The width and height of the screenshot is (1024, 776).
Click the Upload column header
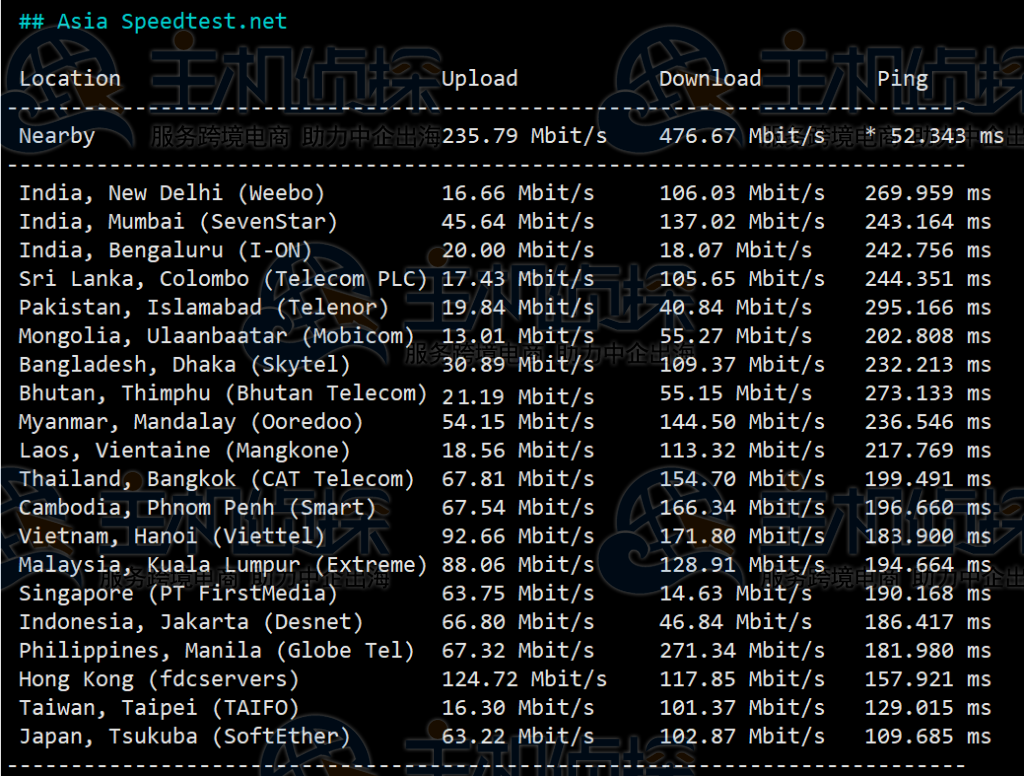[479, 78]
